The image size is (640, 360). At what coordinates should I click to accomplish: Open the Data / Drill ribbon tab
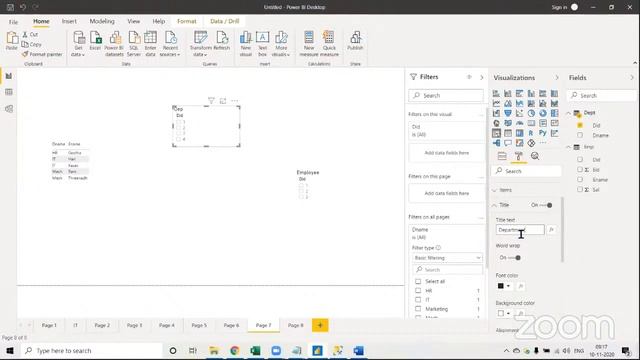coord(224,21)
